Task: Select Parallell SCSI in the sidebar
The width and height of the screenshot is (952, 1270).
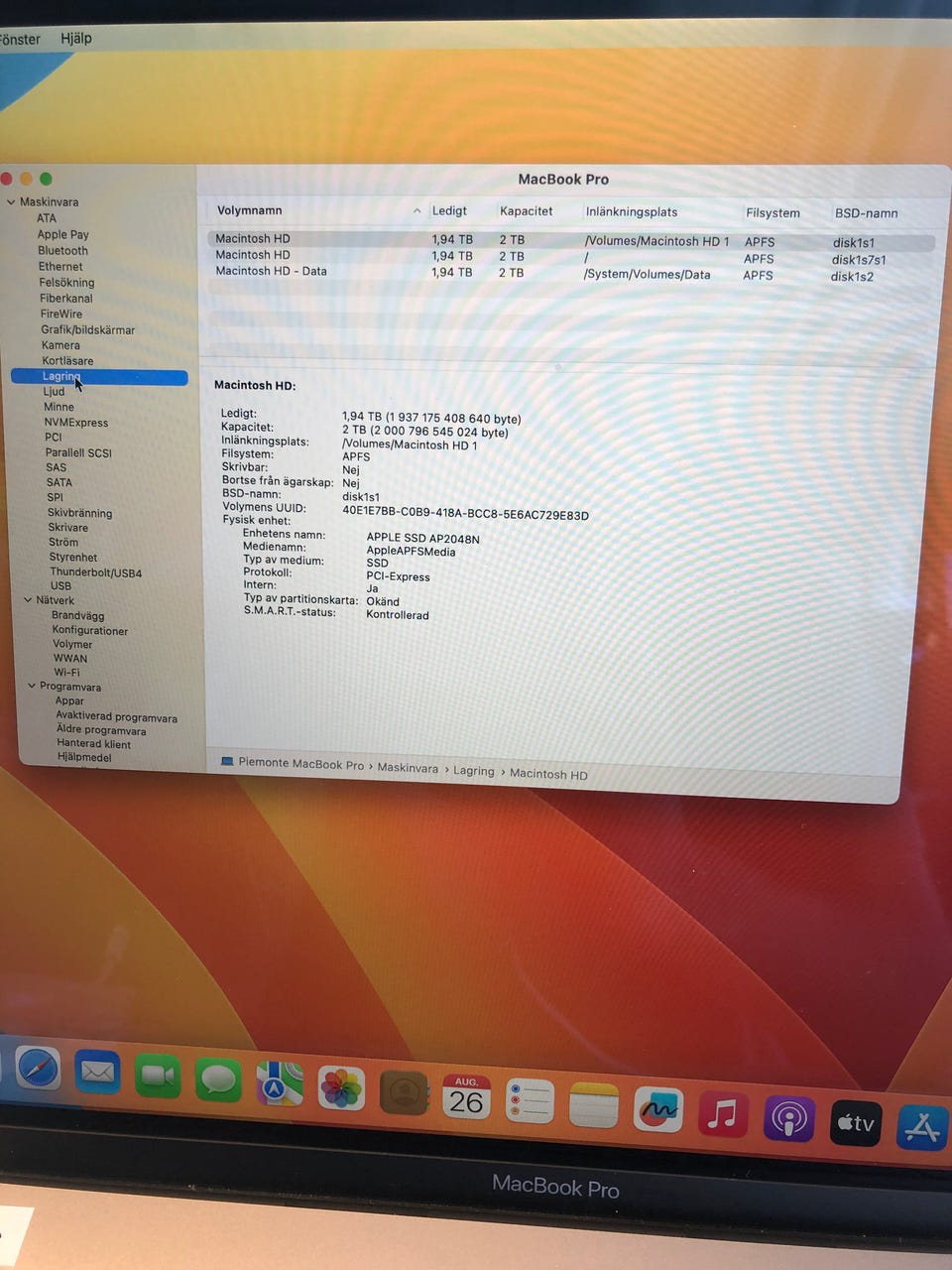Action: (78, 453)
